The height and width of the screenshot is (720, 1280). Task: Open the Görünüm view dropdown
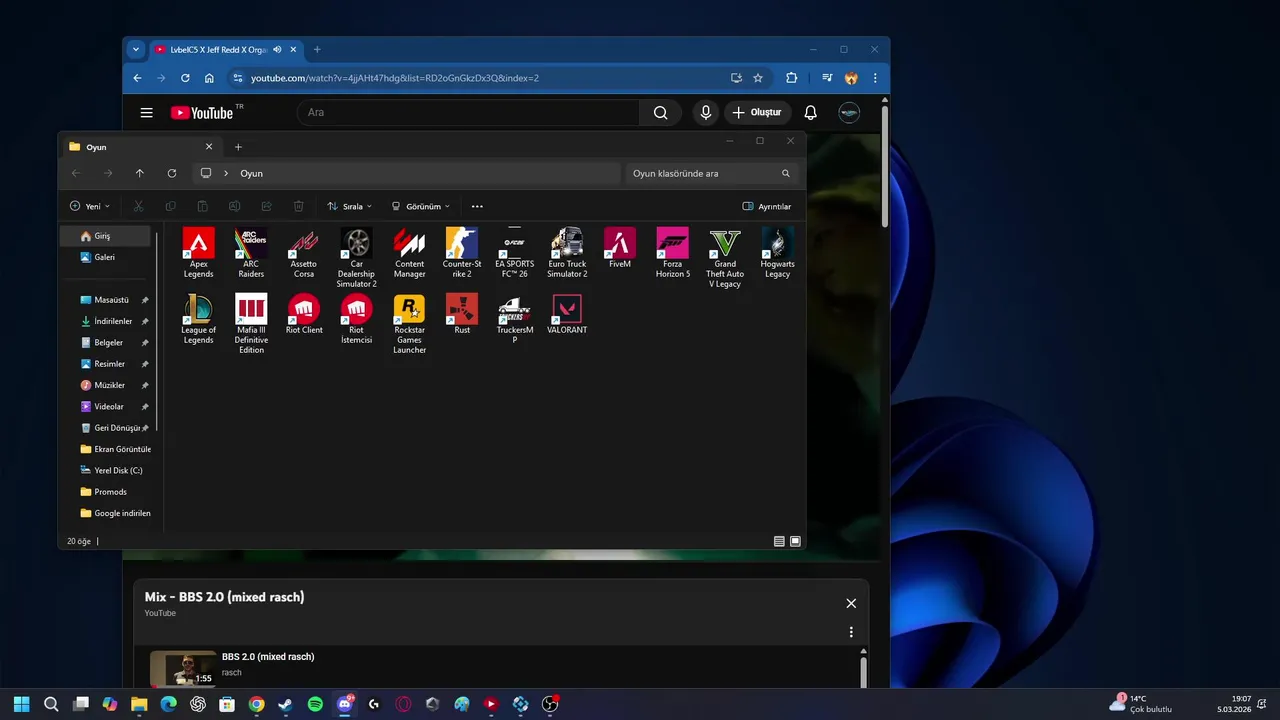coord(420,206)
